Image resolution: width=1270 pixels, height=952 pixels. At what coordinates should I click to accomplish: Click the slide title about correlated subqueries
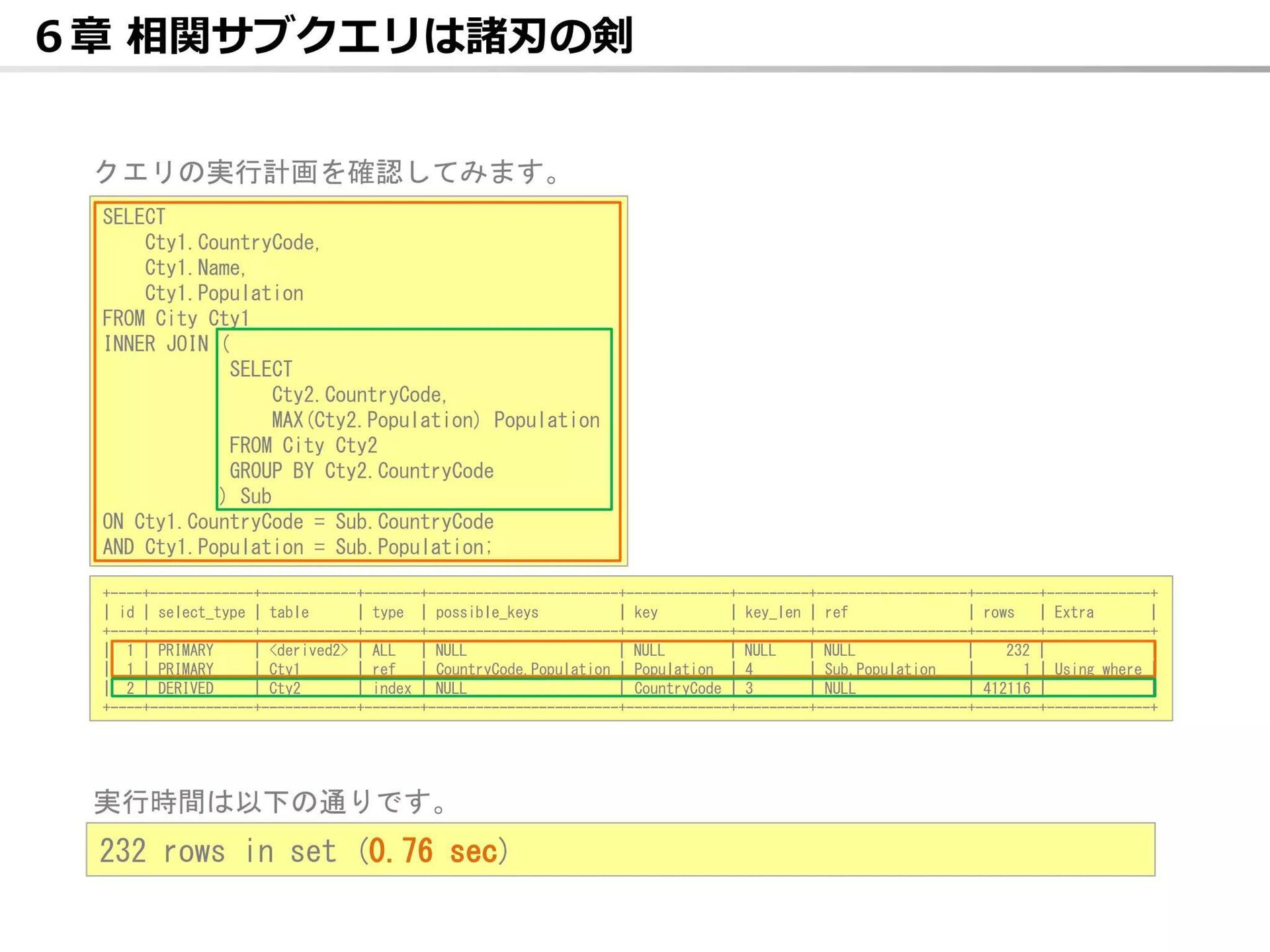point(334,36)
